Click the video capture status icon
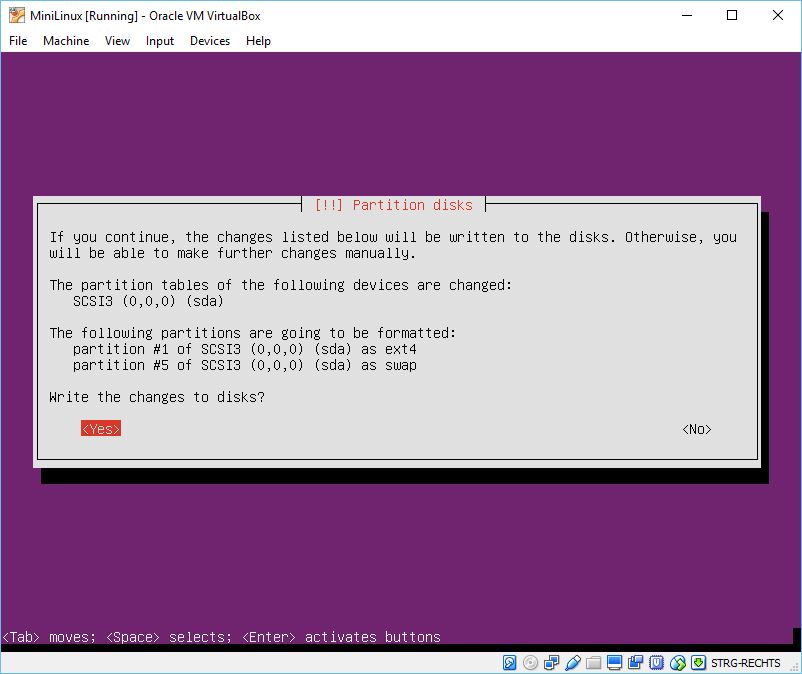This screenshot has height=674, width=802. (635, 662)
